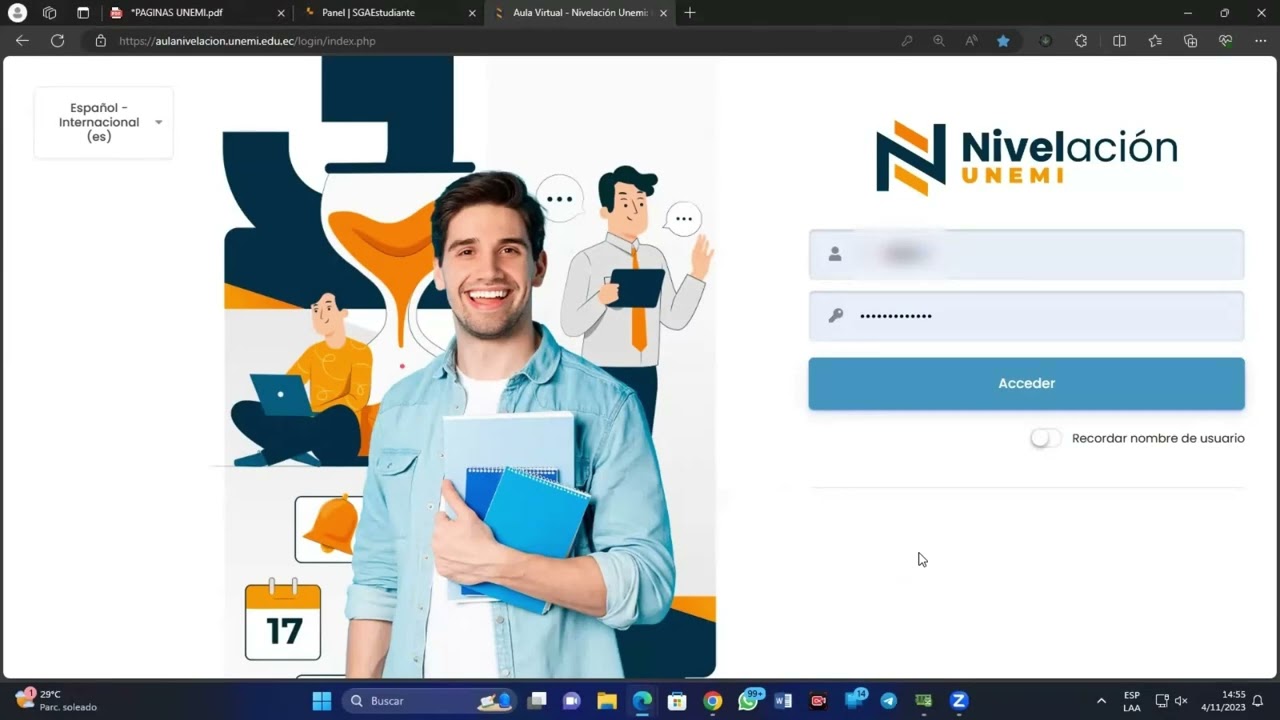Activate the Read aloud icon

pos(971,41)
